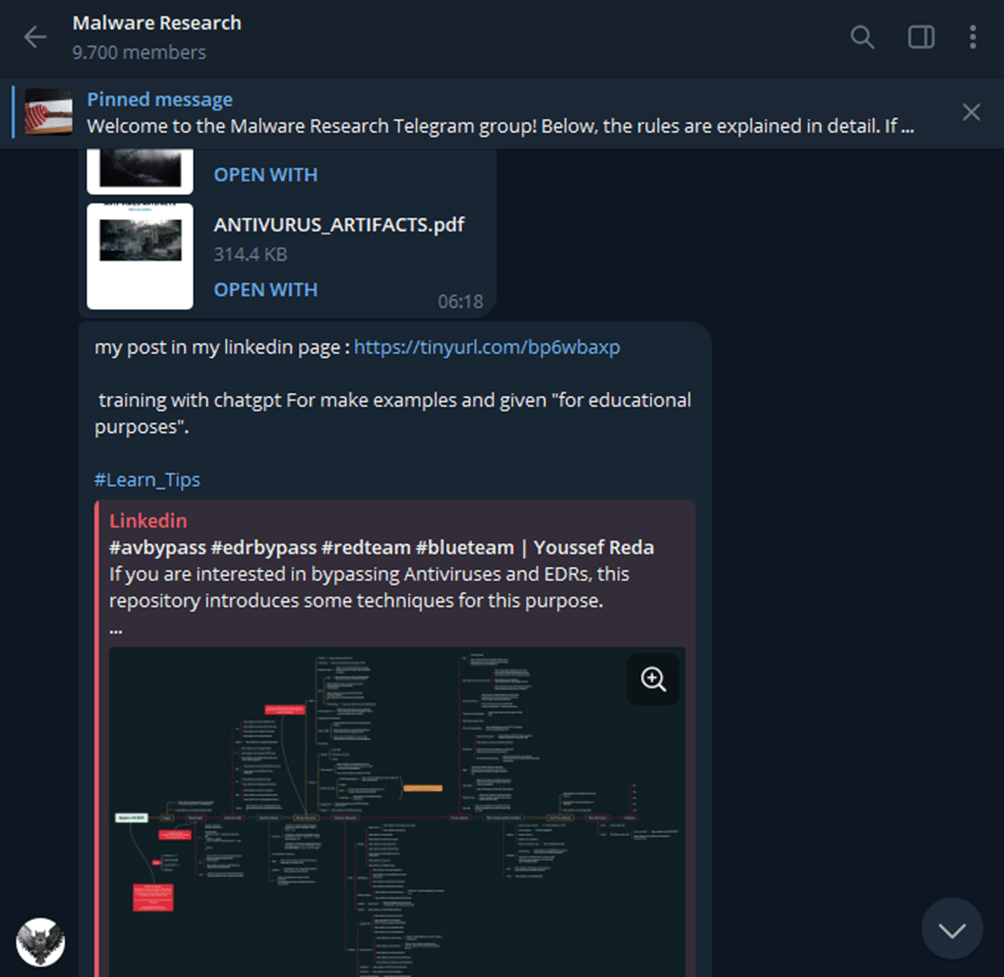
Task: Click the upper file's dark thumbnail
Action: coord(140,170)
